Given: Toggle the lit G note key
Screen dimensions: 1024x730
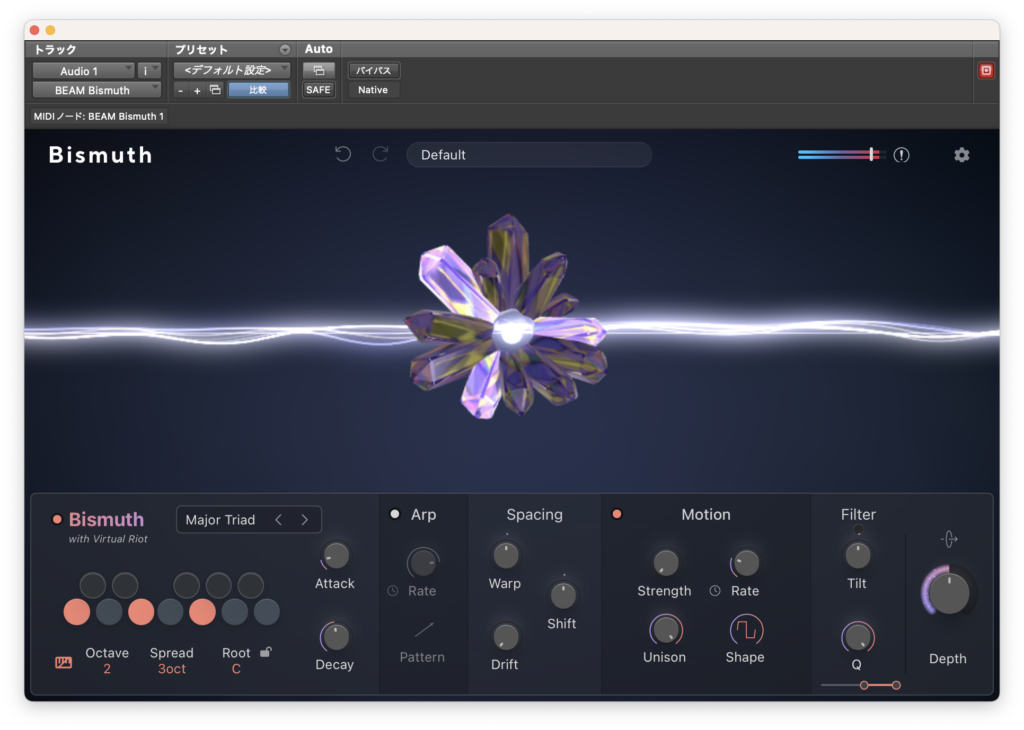Looking at the screenshot, I should coord(202,612).
